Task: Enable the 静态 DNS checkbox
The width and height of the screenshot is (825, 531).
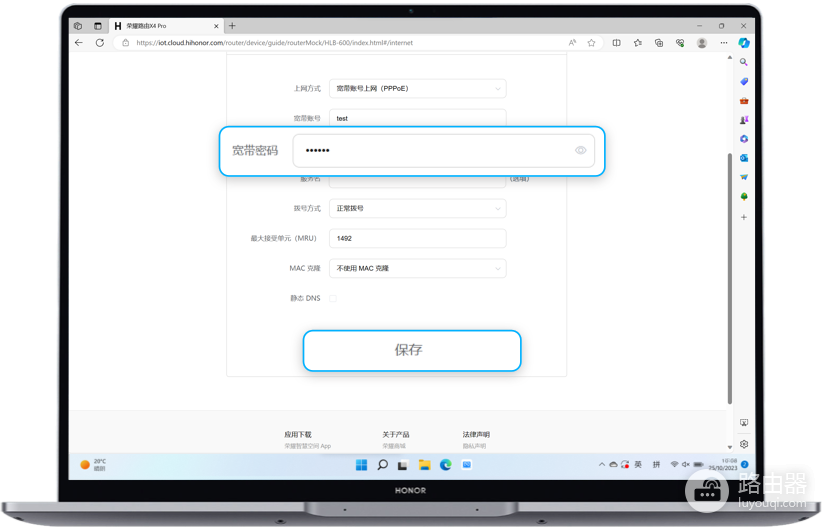Action: [333, 298]
